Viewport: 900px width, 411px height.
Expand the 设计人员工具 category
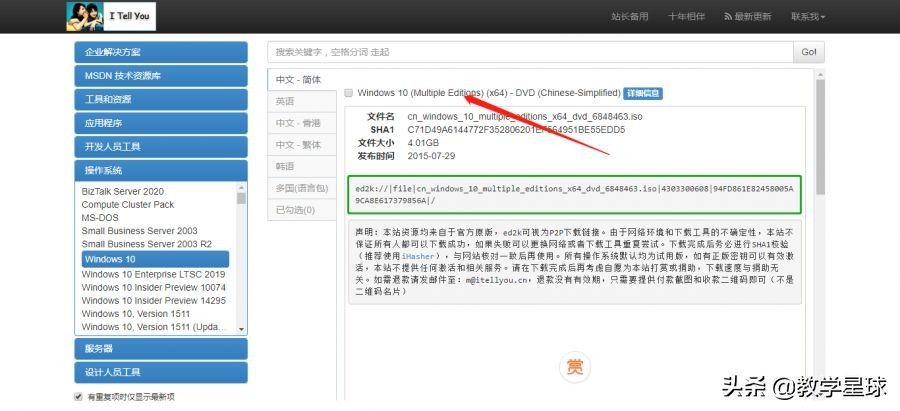(x=161, y=372)
